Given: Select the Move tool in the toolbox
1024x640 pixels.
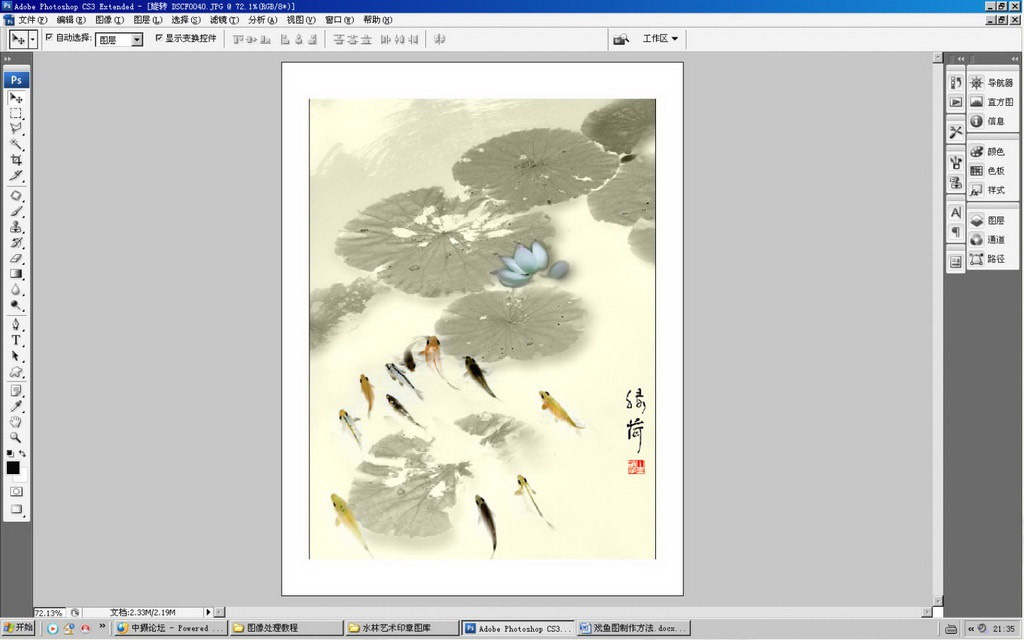Looking at the screenshot, I should click(x=16, y=97).
